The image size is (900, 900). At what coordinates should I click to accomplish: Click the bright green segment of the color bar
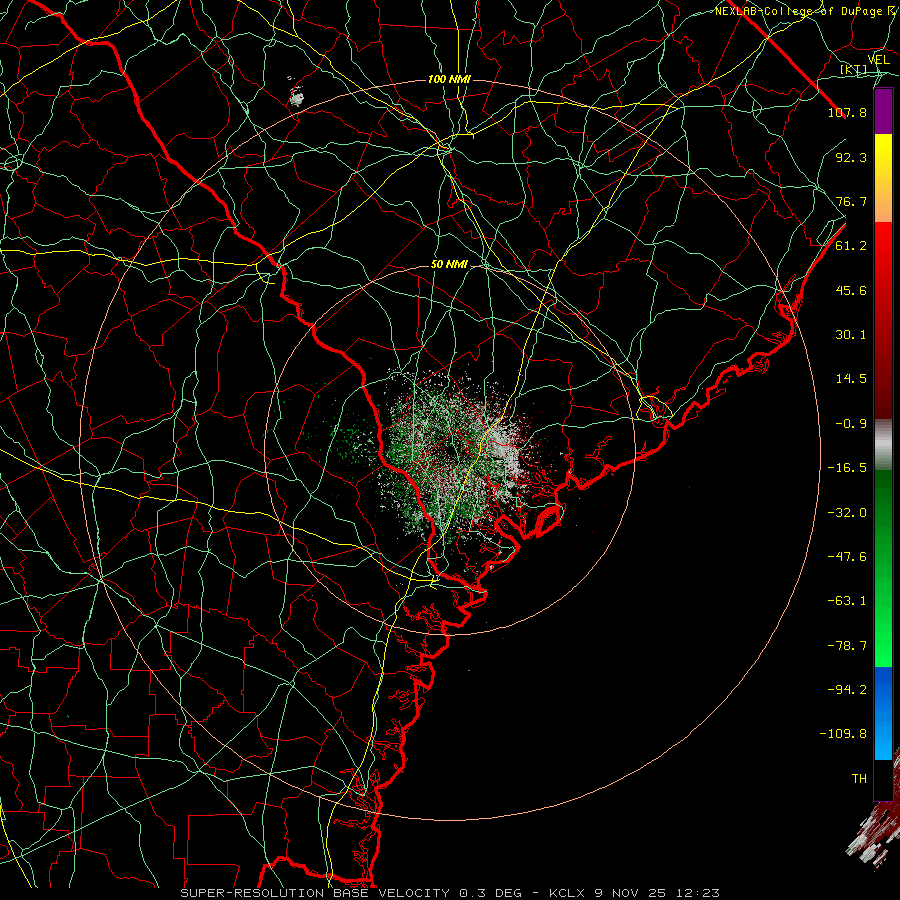coord(883,568)
